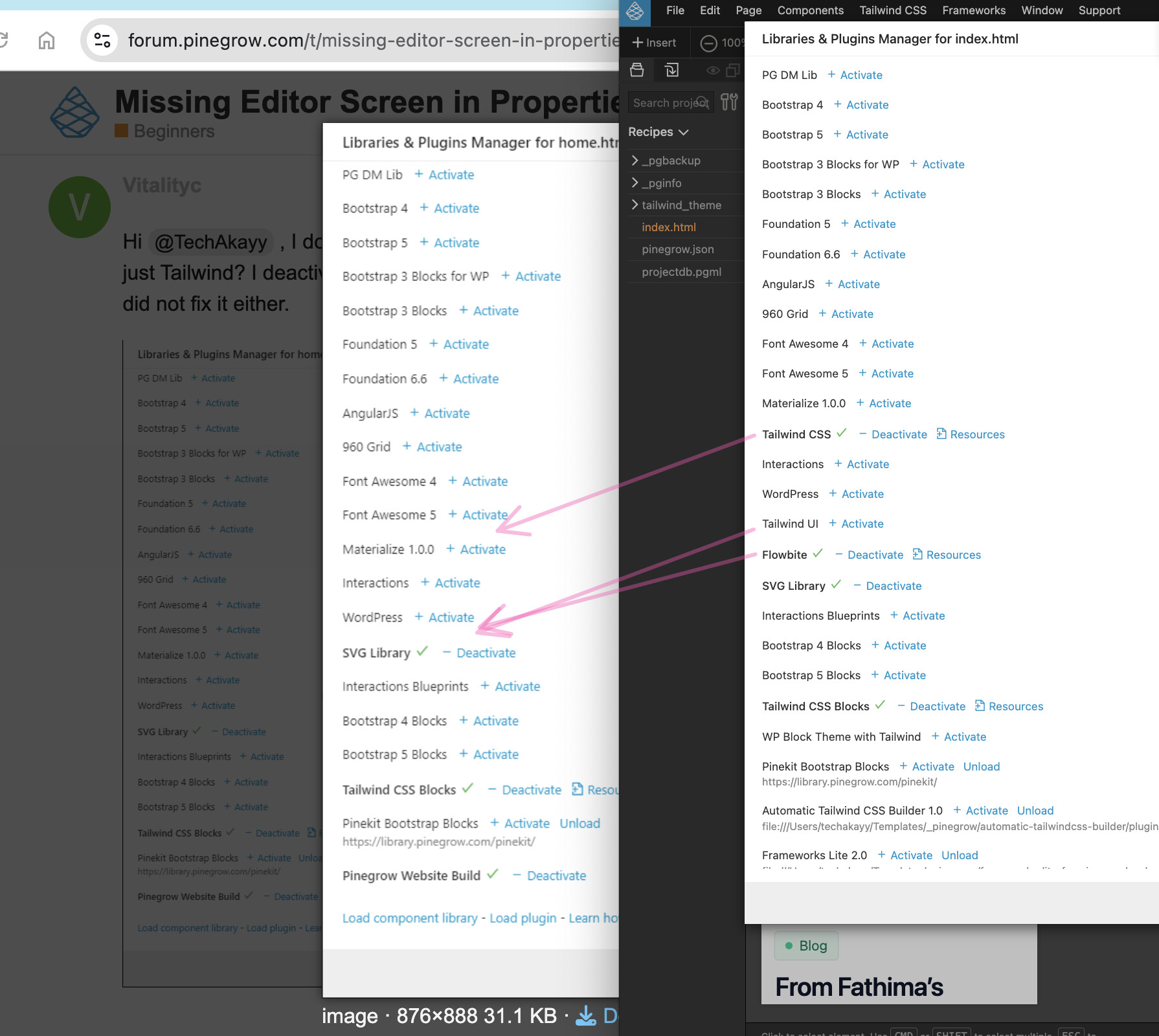
Task: Select pinegrow.json in the project tree
Action: [x=678, y=249]
